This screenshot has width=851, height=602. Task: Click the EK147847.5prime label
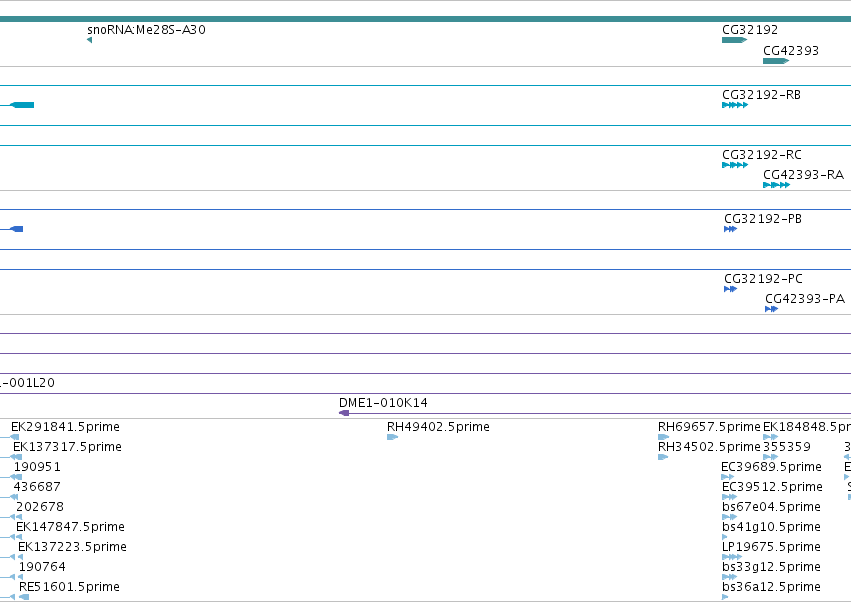(70, 527)
